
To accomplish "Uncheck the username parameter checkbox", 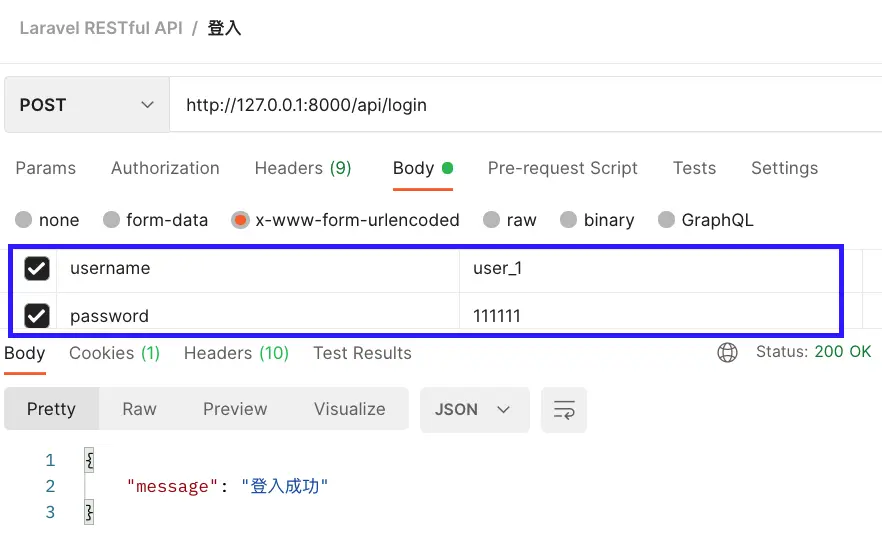I will 37,269.
